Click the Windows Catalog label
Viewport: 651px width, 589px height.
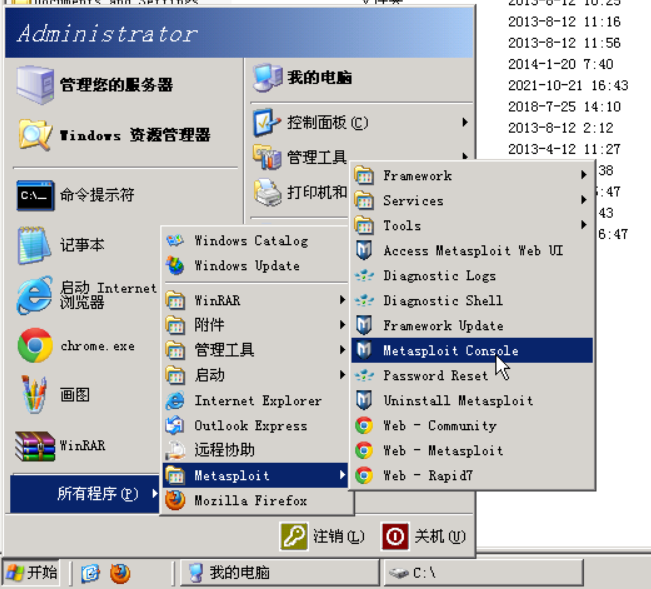251,241
